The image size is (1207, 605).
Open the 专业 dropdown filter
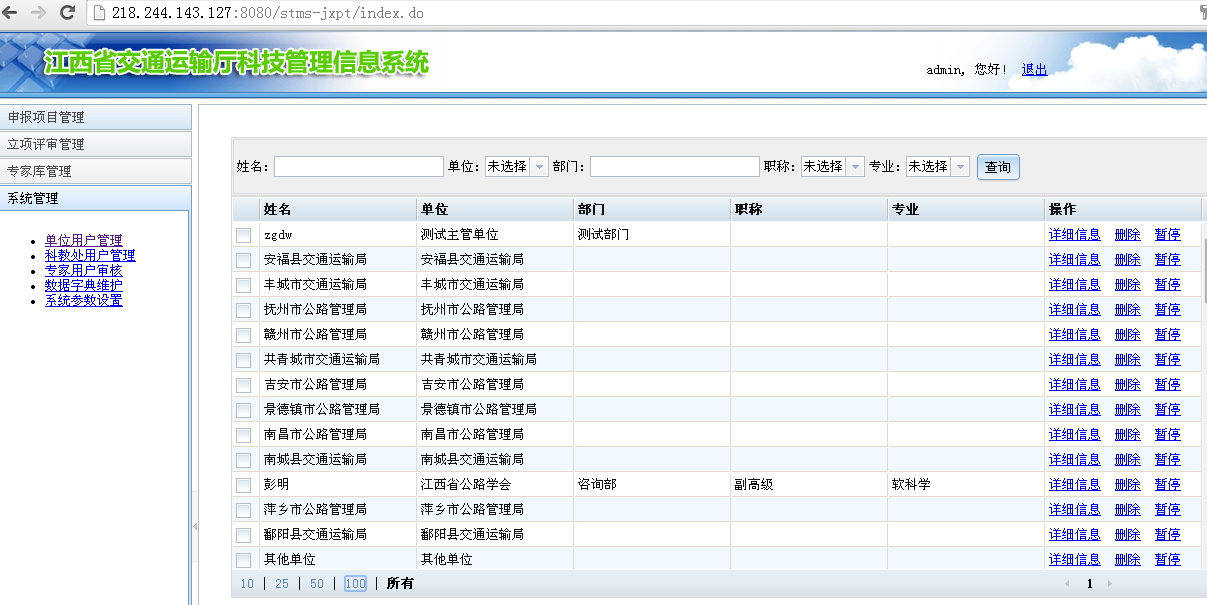[938, 167]
